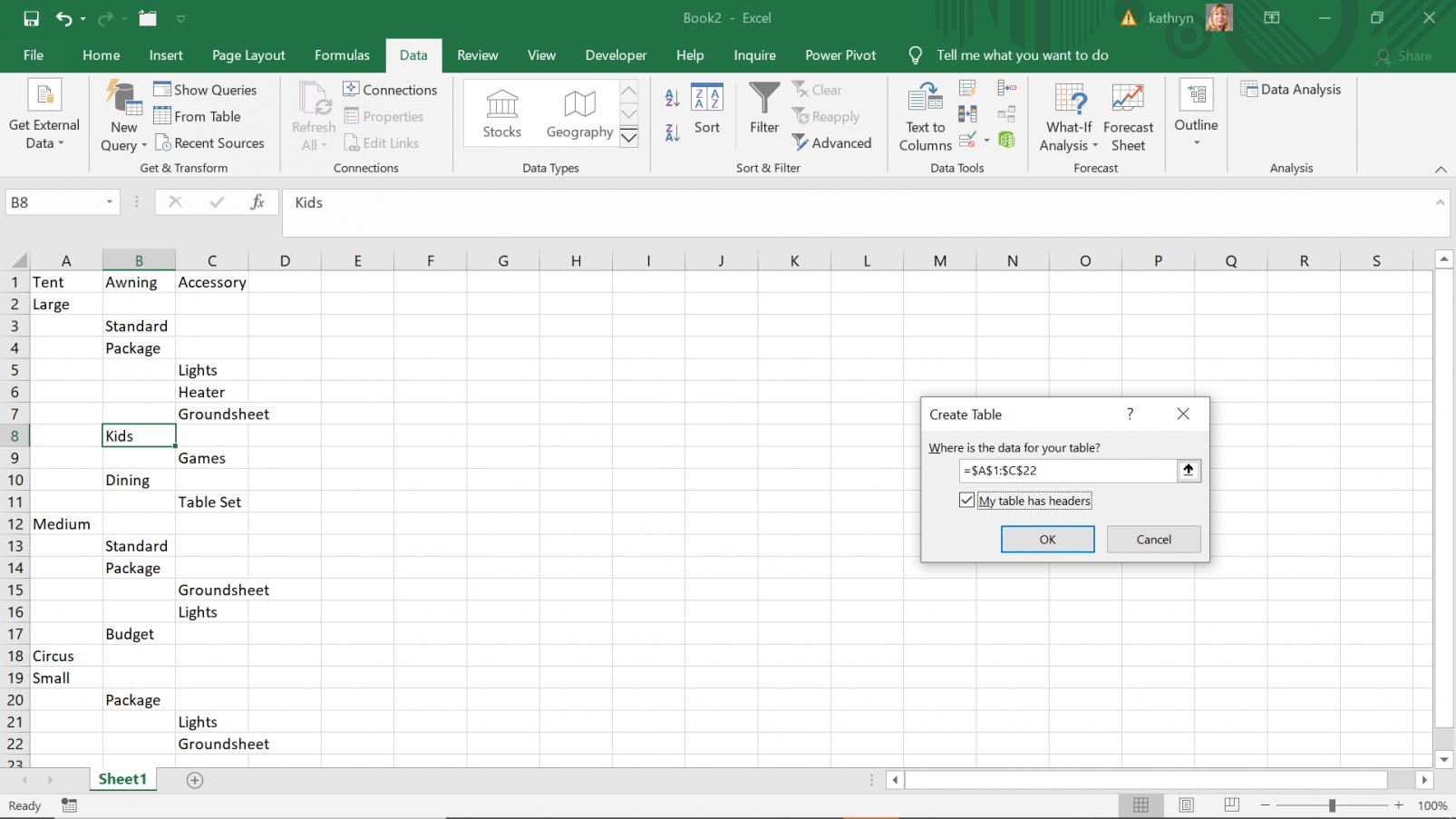Sort Z to A descending

[x=672, y=133]
